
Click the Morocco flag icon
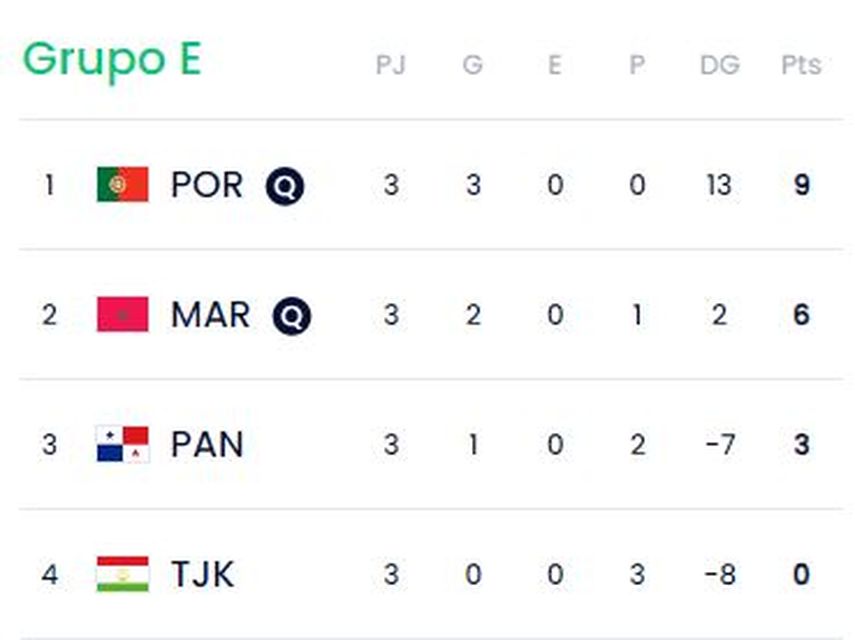pos(122,315)
